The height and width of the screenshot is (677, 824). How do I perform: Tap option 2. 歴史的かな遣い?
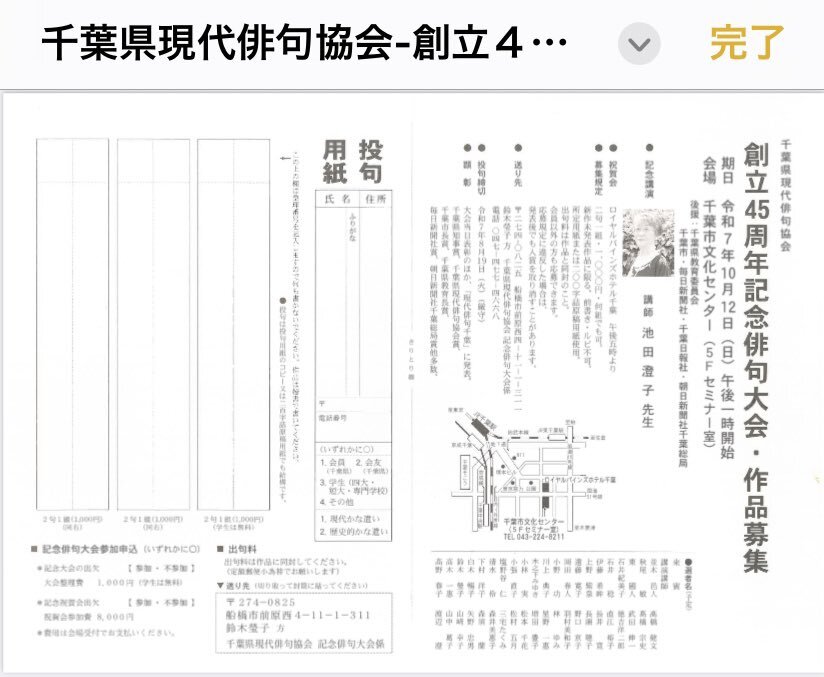coord(354,532)
